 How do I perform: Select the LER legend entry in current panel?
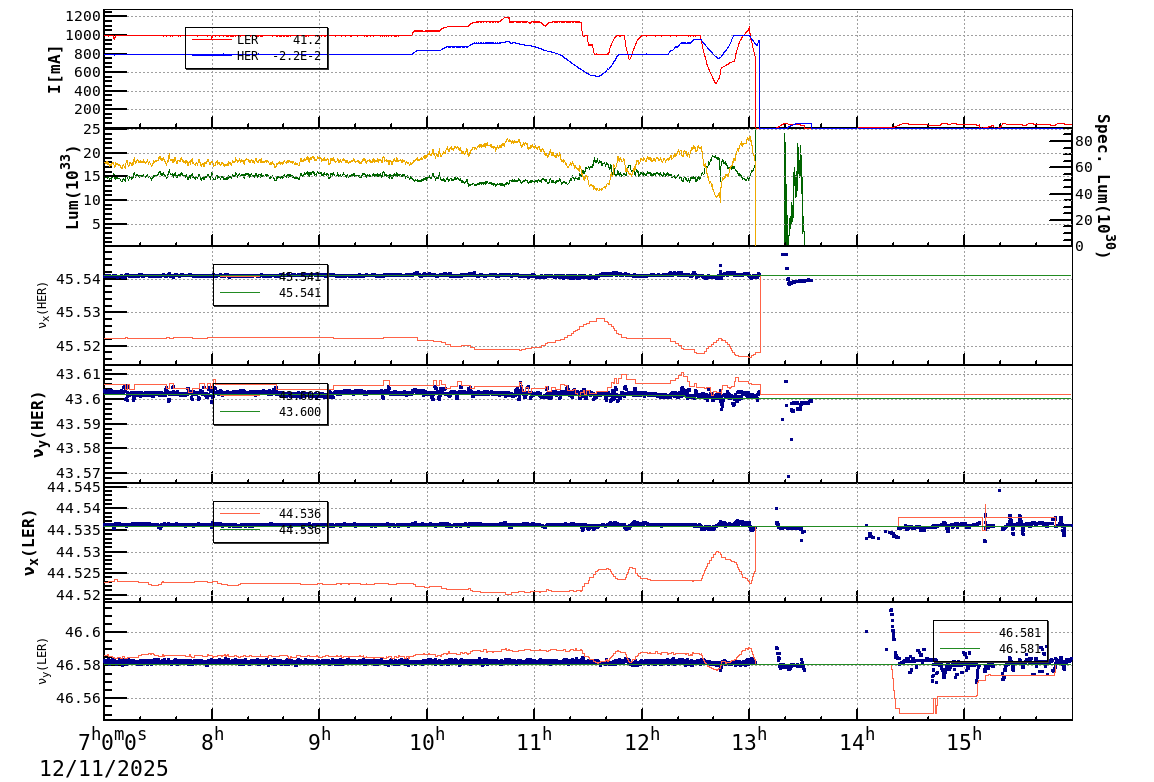click(x=244, y=41)
